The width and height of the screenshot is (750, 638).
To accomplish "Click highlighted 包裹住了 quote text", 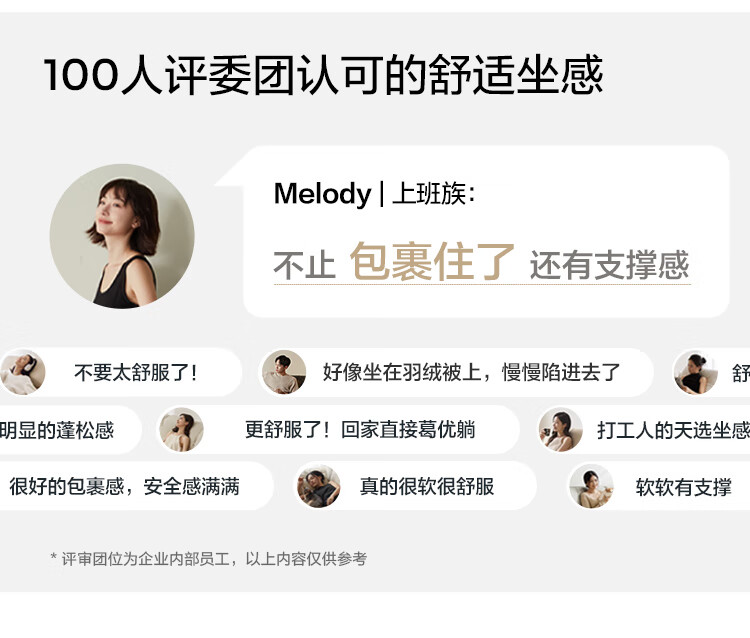I will (432, 261).
